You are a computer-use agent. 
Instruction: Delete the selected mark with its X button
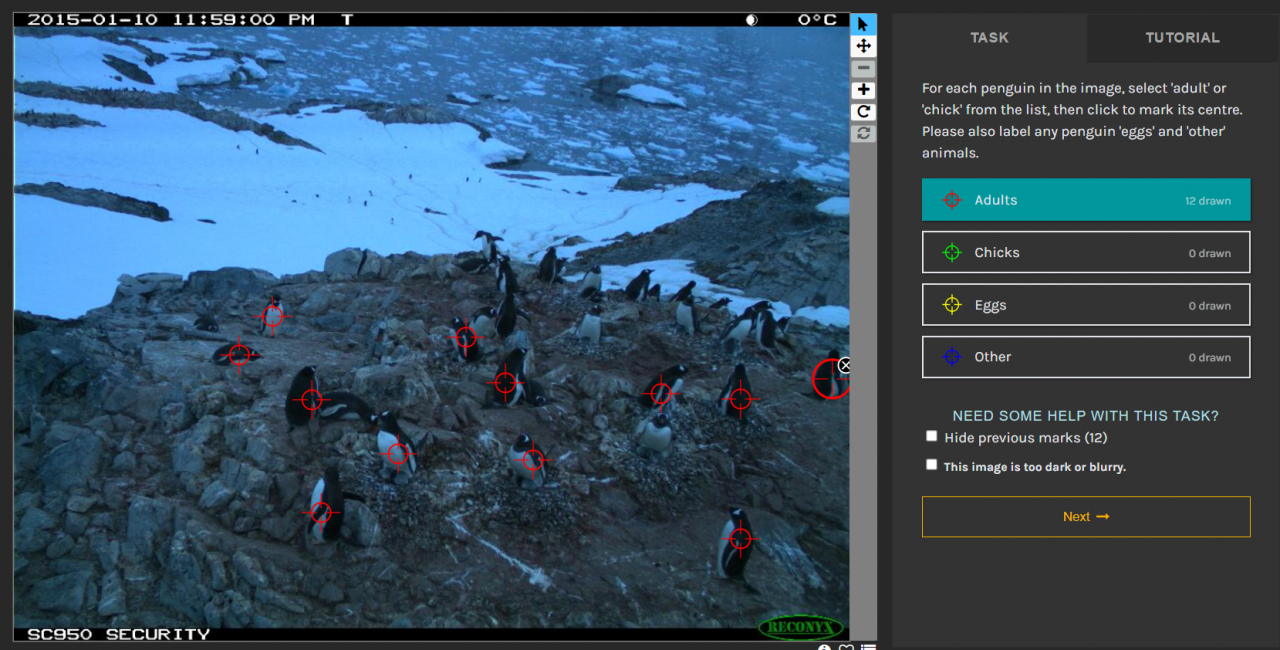coord(845,365)
